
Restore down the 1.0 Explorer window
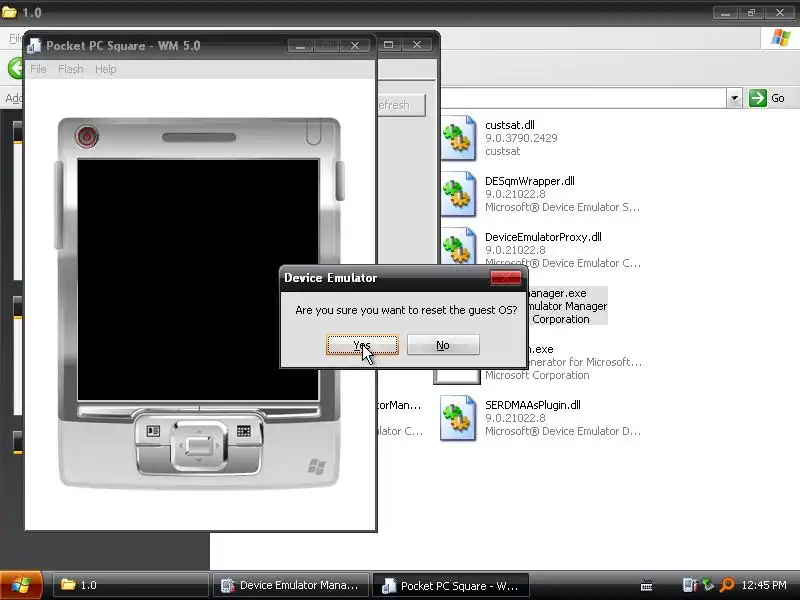pyautogui.click(x=752, y=13)
